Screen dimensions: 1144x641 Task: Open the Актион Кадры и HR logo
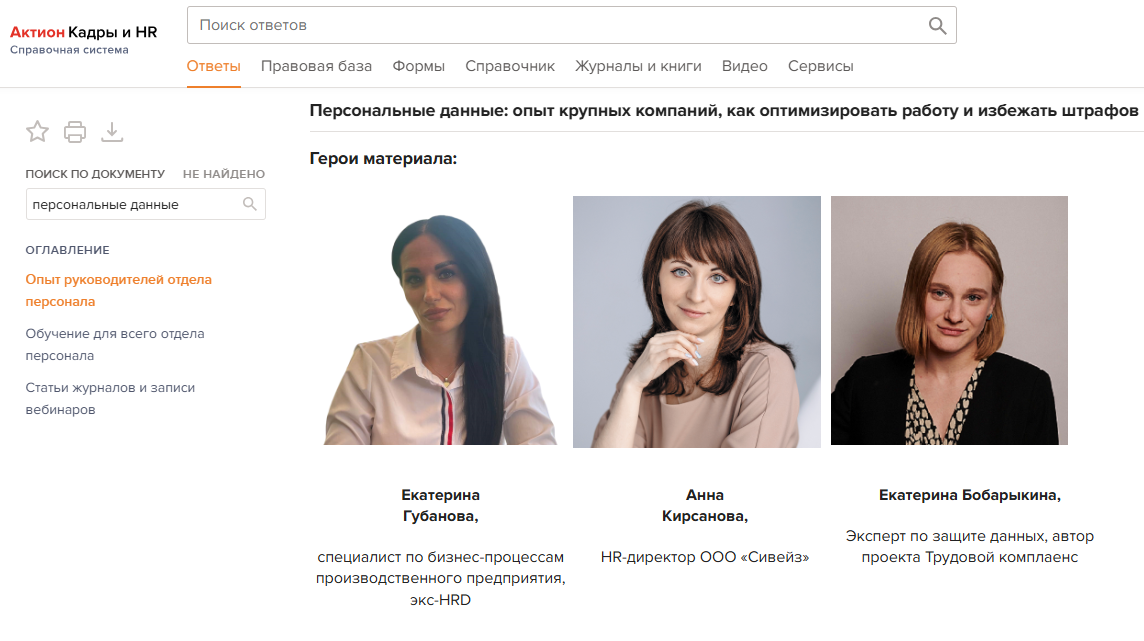83,39
